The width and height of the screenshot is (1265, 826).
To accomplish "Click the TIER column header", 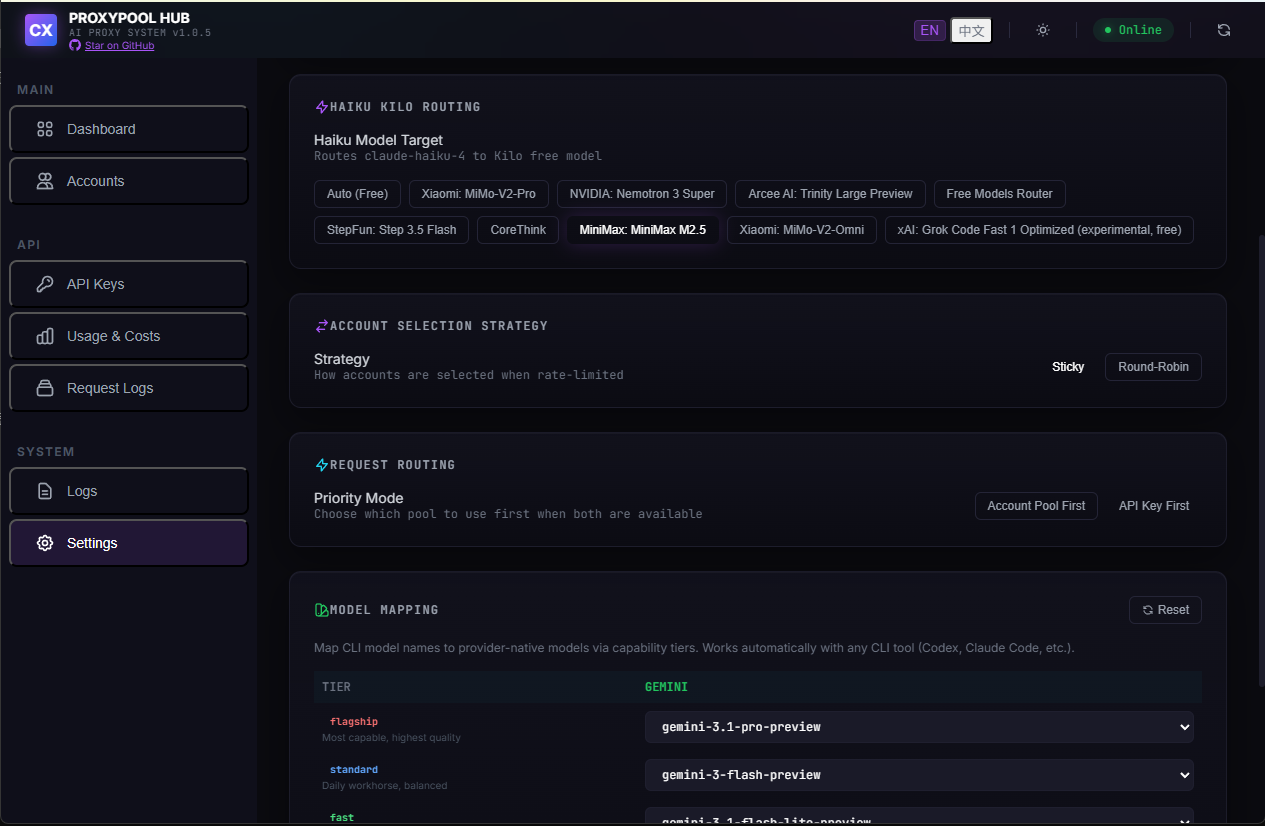I will [x=336, y=687].
